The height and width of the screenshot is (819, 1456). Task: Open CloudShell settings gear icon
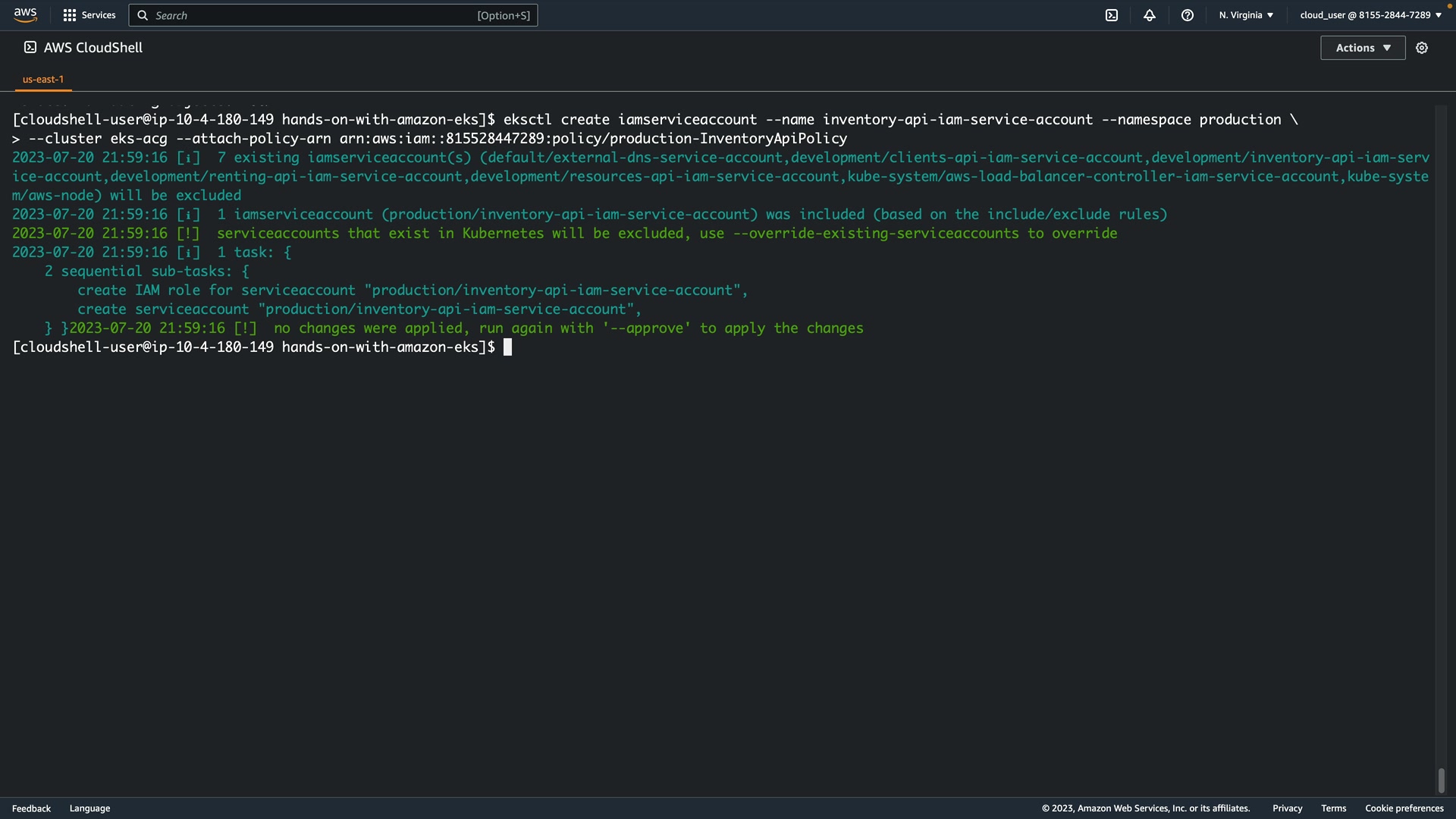pyautogui.click(x=1422, y=48)
